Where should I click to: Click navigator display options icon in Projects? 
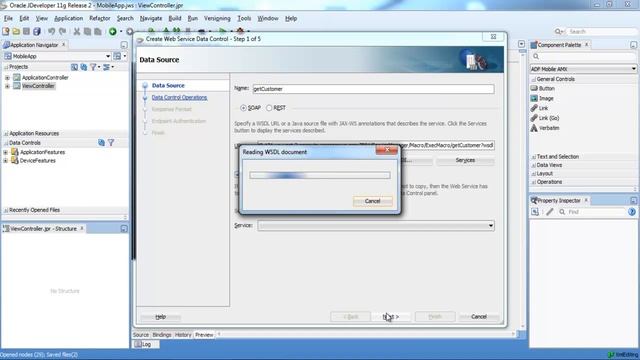tap(107, 67)
